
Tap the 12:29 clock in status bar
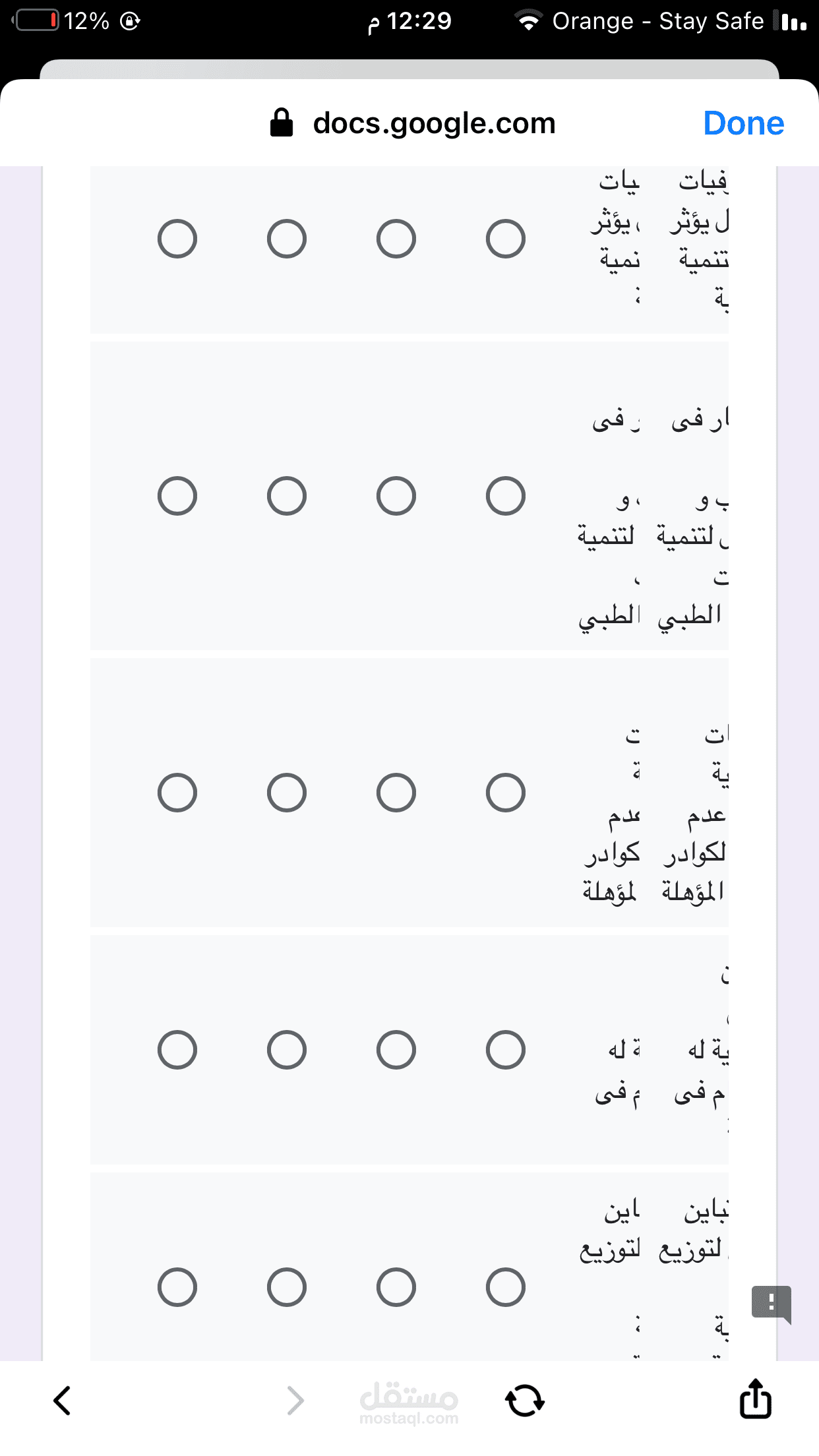pyautogui.click(x=419, y=21)
